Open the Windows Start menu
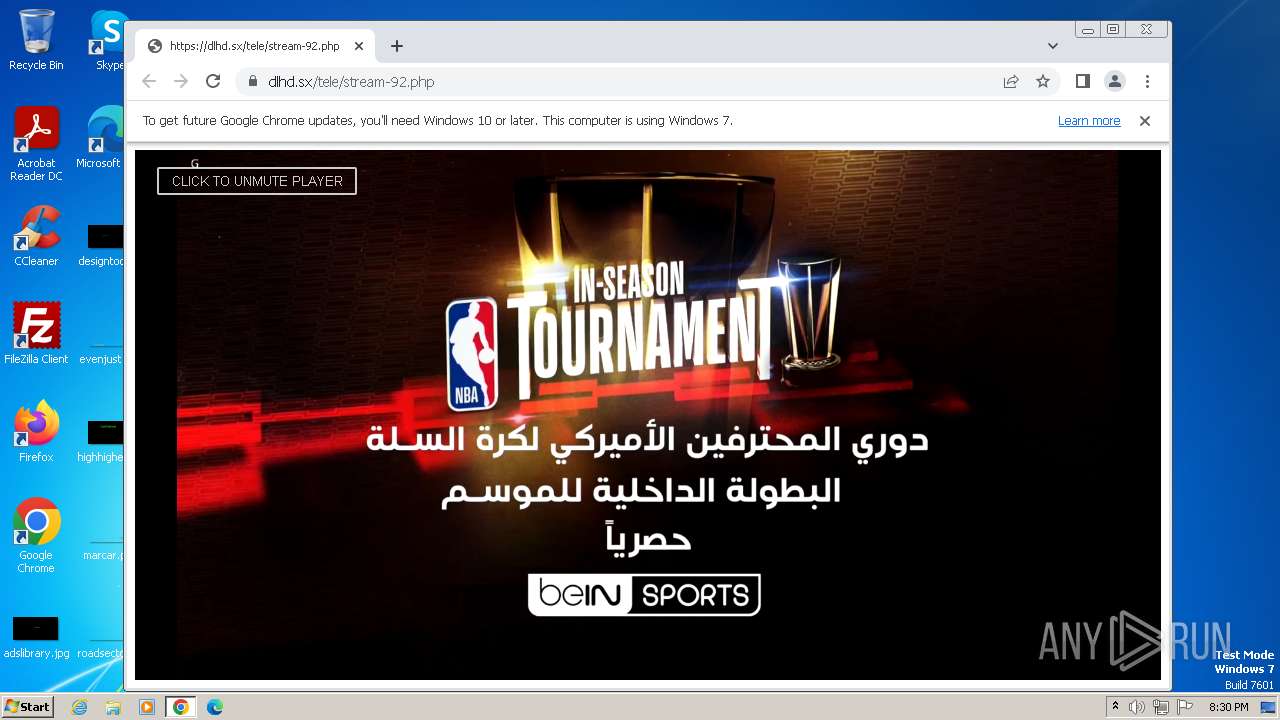 tap(27, 707)
